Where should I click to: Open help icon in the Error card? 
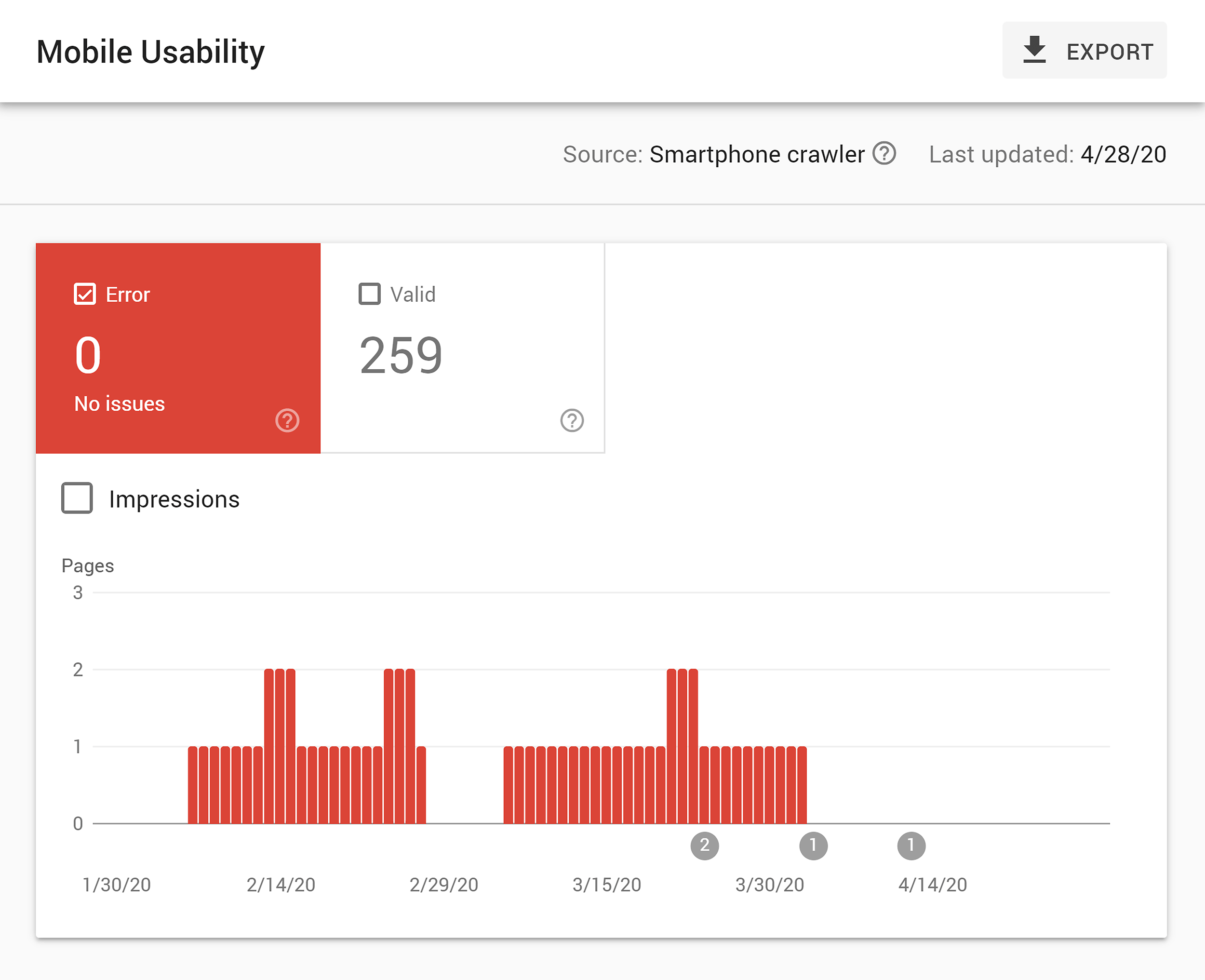287,420
